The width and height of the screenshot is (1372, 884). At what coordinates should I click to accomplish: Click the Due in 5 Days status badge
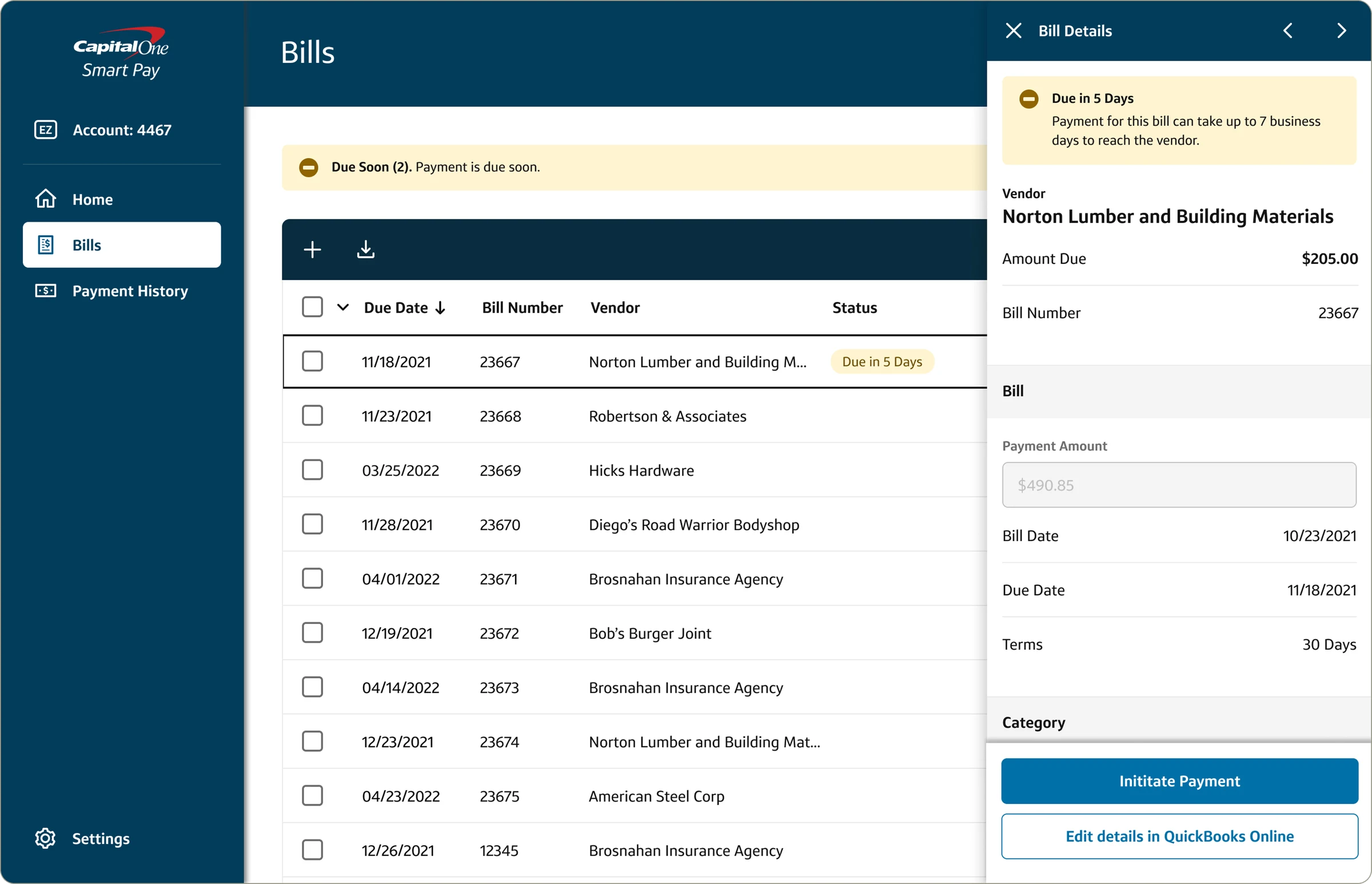coord(882,362)
